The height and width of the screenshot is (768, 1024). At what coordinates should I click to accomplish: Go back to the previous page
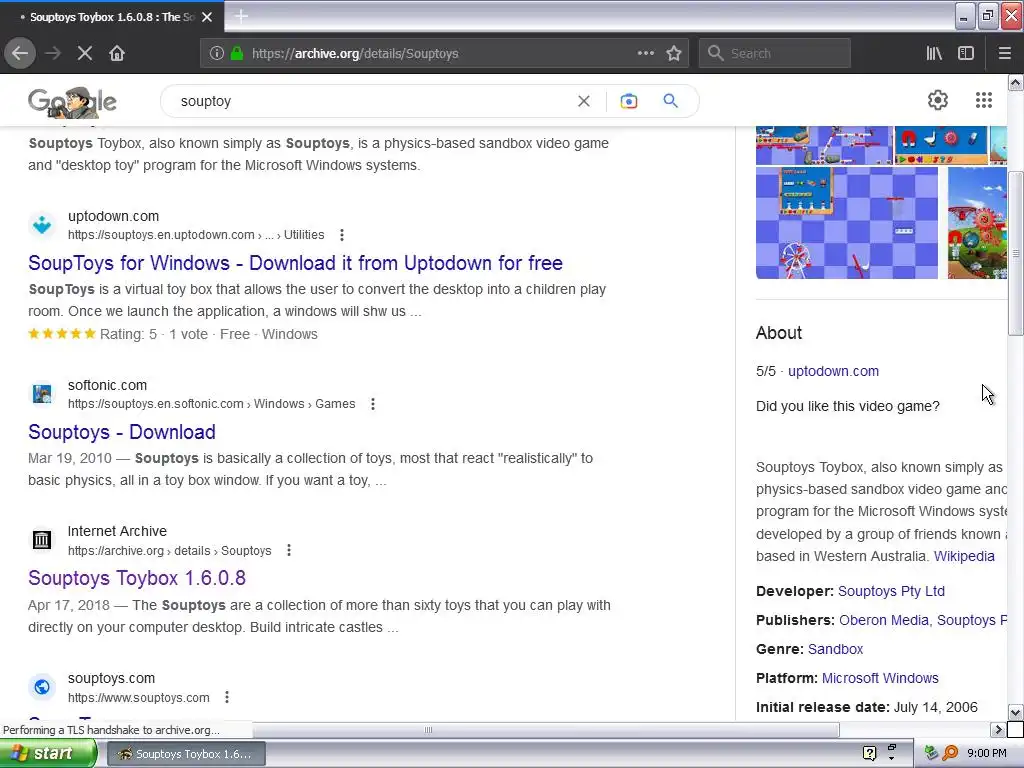(x=20, y=54)
